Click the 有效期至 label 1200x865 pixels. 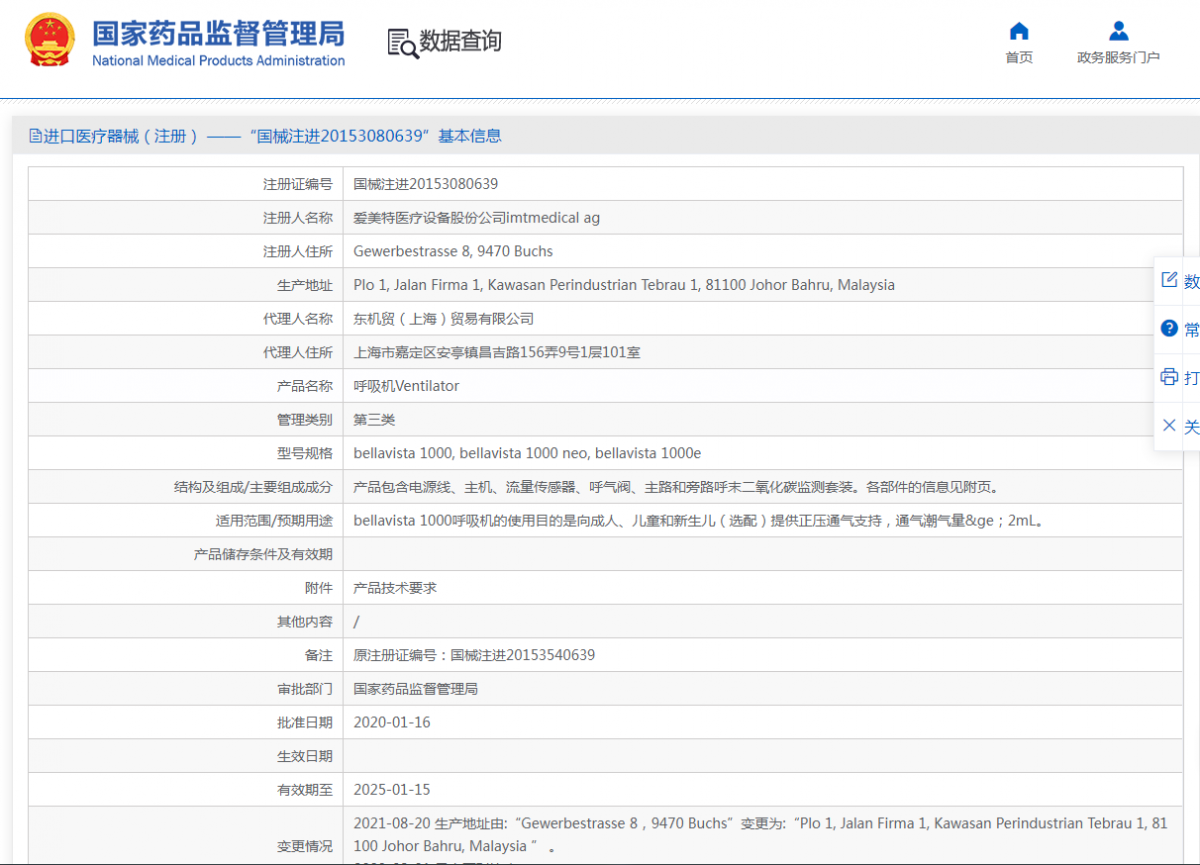(305, 790)
